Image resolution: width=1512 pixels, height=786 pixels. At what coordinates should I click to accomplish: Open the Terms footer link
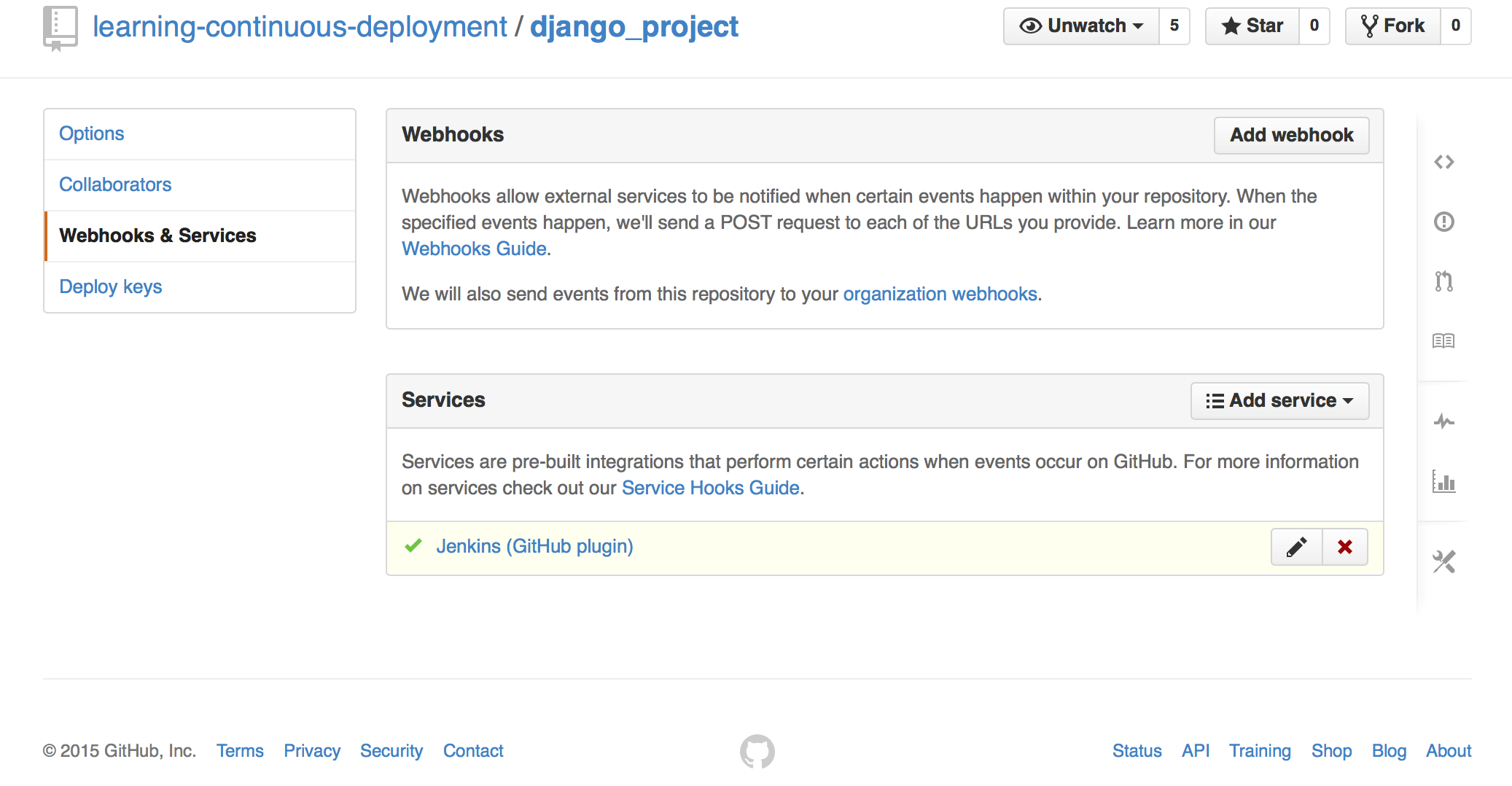pos(240,751)
